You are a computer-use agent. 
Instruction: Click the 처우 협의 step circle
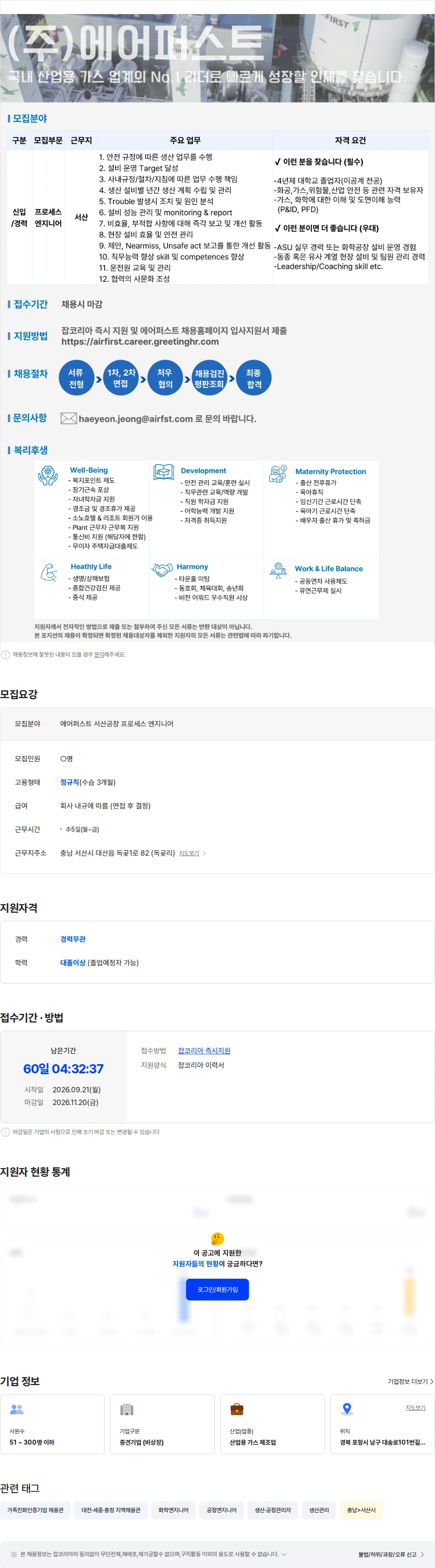(x=165, y=378)
